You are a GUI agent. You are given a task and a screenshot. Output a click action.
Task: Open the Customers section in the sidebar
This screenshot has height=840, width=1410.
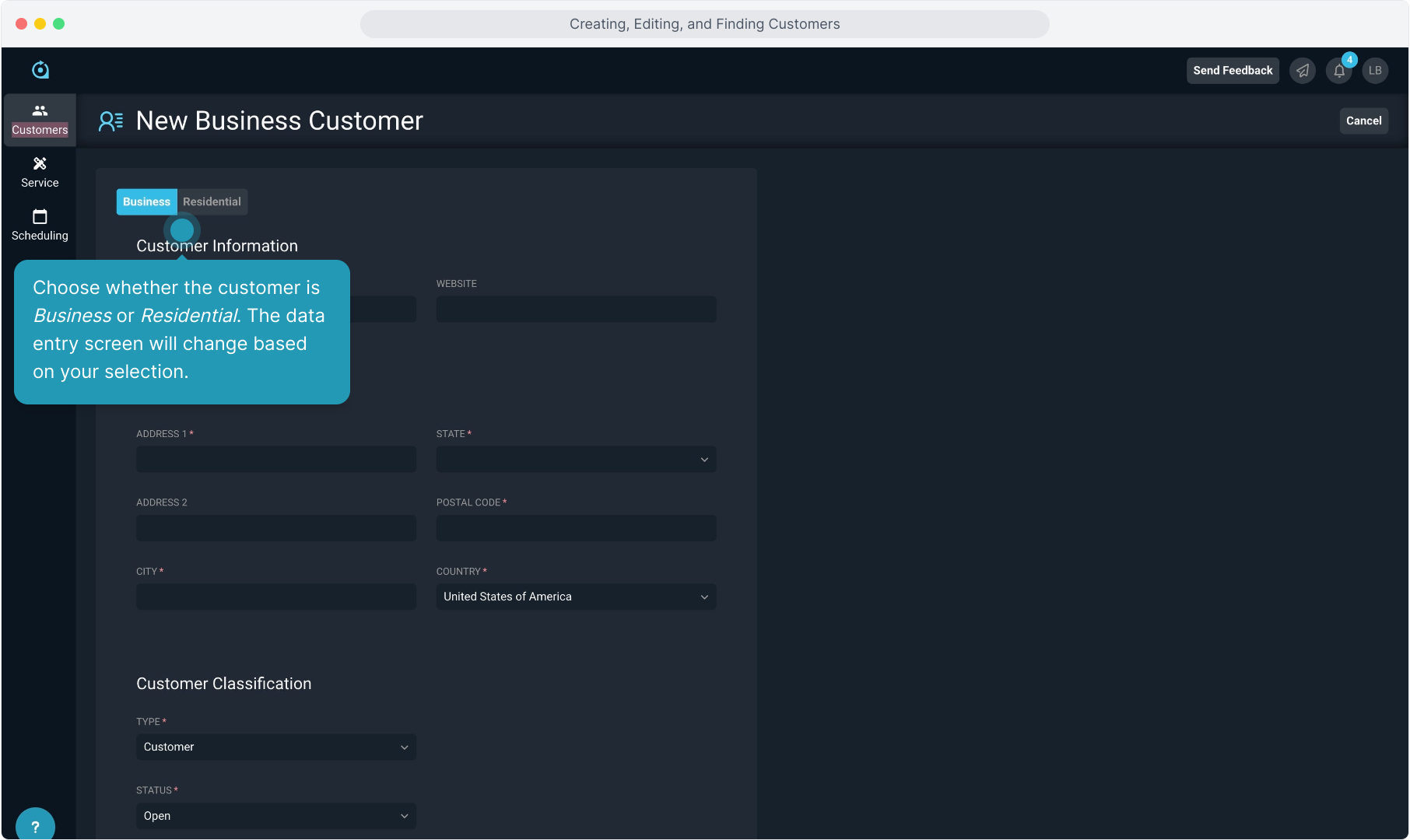(x=40, y=120)
